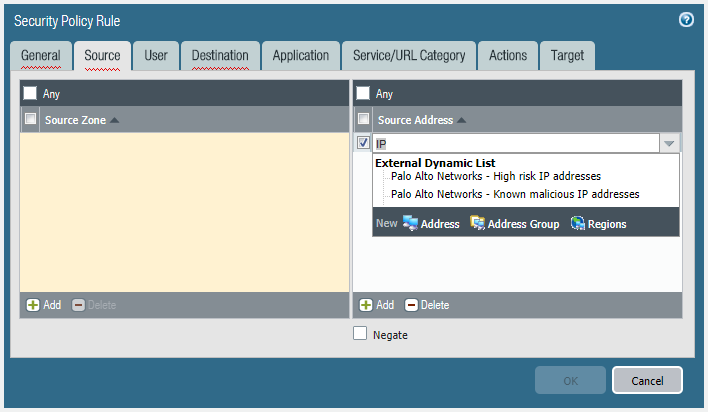
Task: Choose Palo Alto Networks - Known malicious IP addresses
Action: pos(515,194)
